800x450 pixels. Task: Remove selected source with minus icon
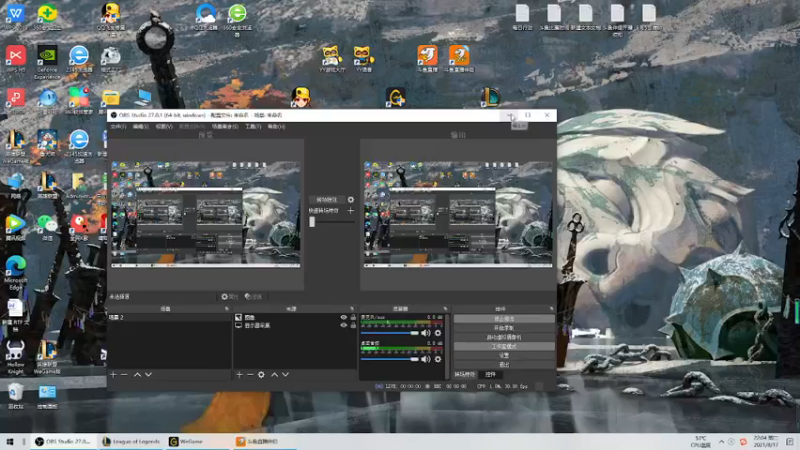click(250, 374)
